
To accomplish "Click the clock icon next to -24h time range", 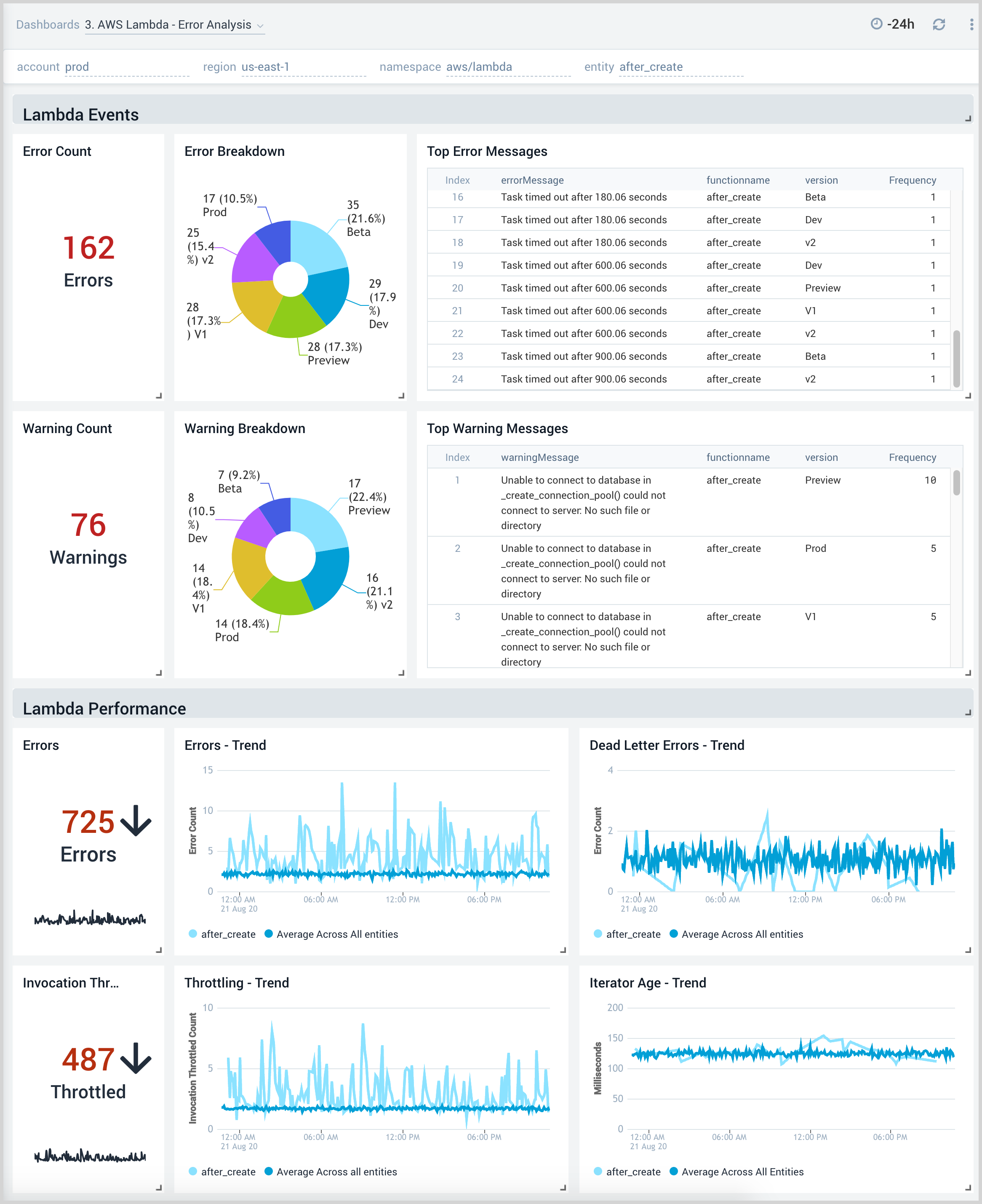I will (x=877, y=24).
